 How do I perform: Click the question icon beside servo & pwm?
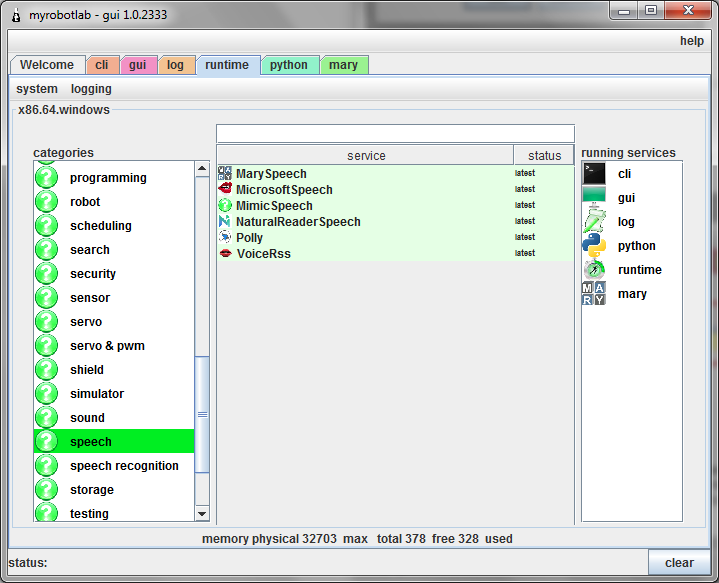point(47,345)
